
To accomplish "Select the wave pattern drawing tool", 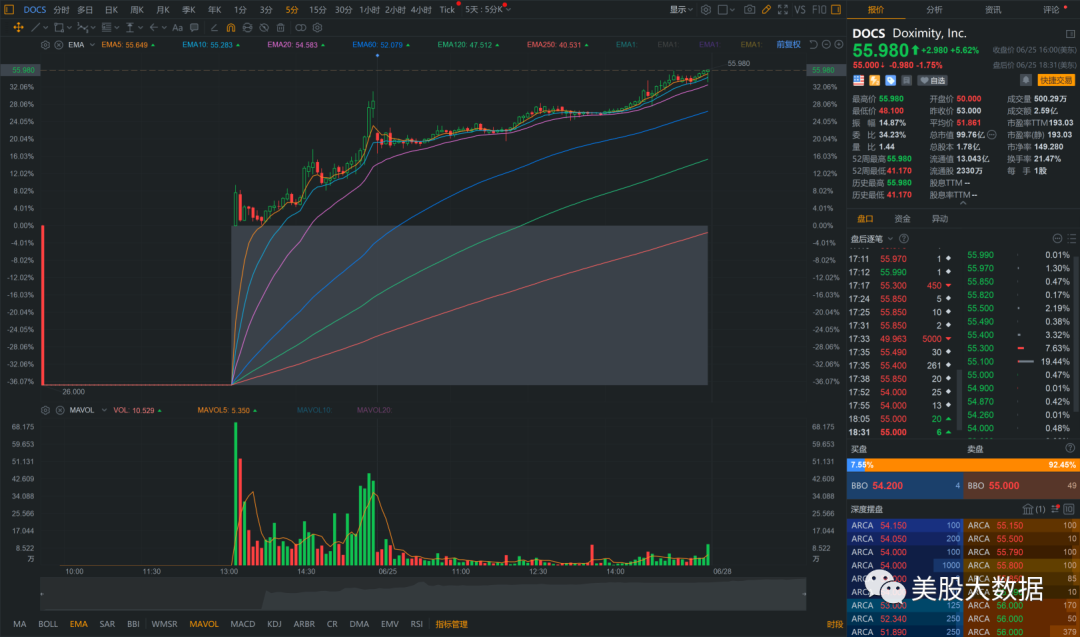I will coord(83,28).
